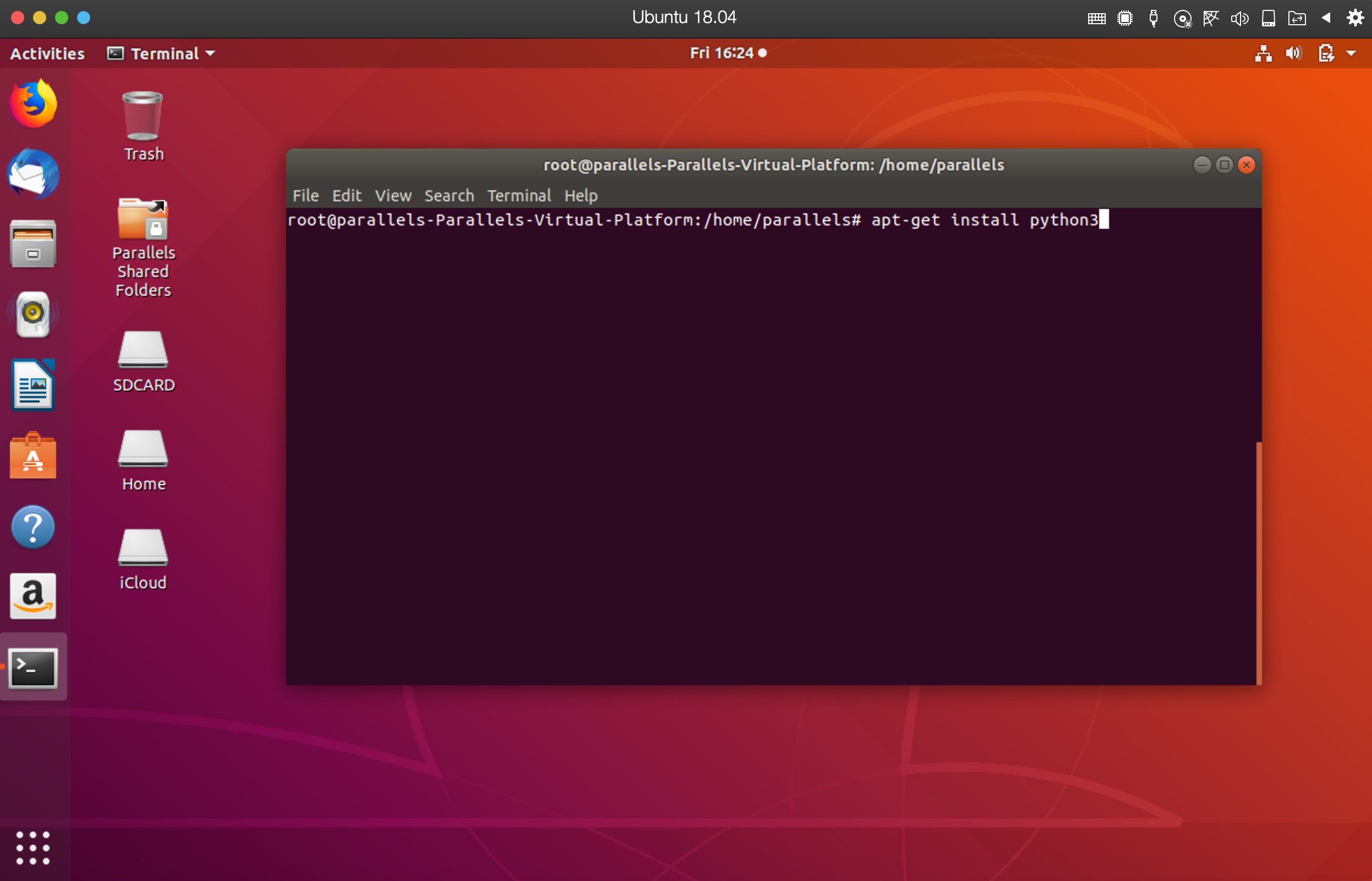Open the Fri 16:24 clock calendar
The image size is (1372, 881).
pyautogui.click(x=728, y=53)
